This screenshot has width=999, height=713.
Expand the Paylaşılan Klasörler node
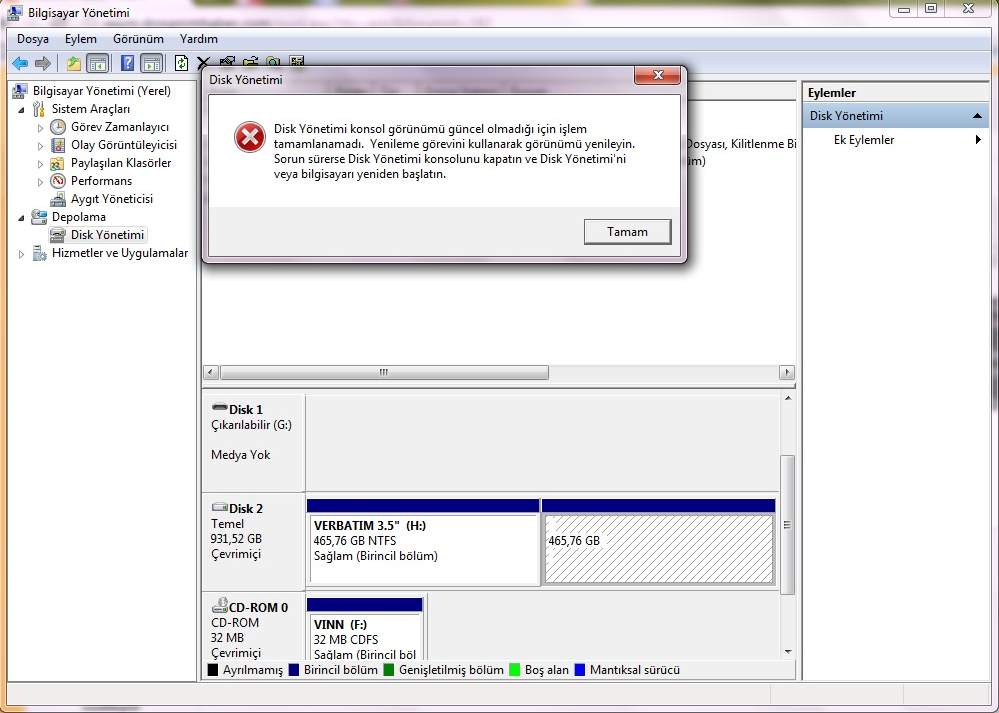40,164
